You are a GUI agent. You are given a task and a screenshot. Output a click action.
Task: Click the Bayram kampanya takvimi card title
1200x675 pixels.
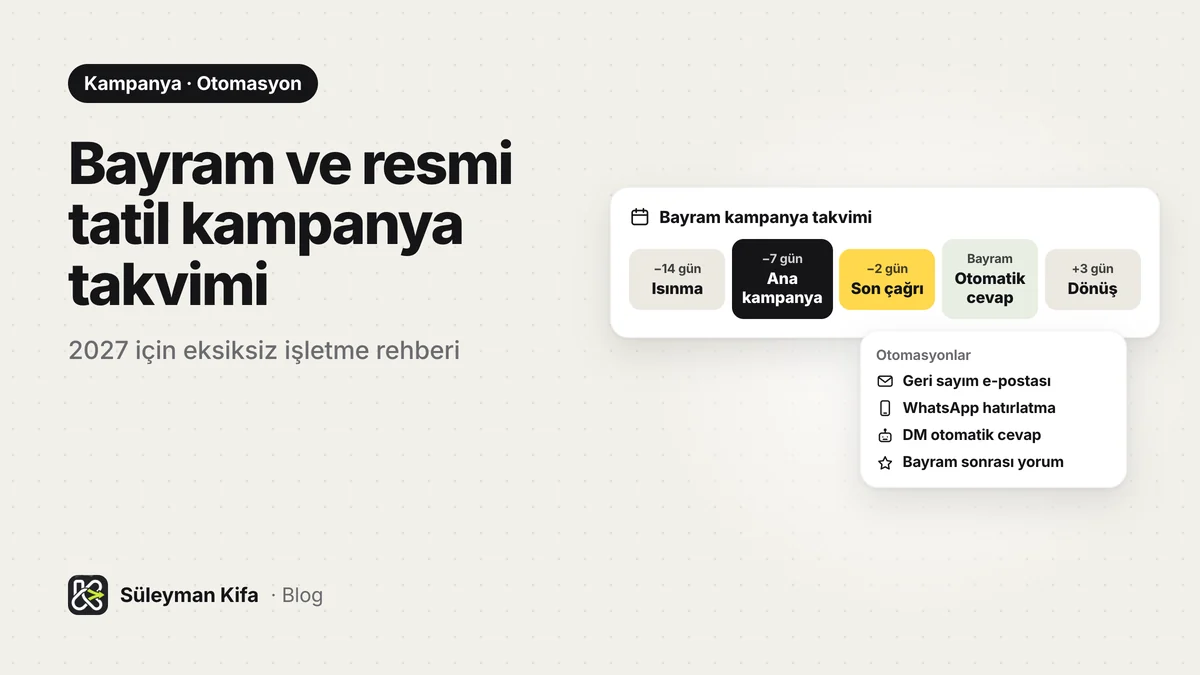click(x=765, y=217)
